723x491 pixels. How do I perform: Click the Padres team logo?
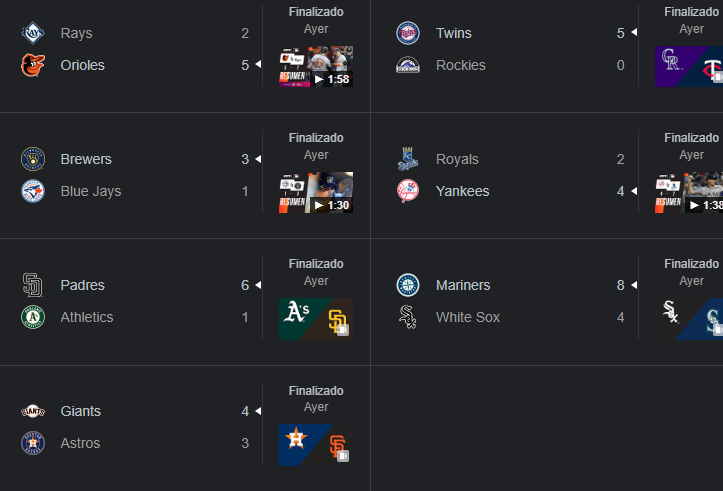33,285
